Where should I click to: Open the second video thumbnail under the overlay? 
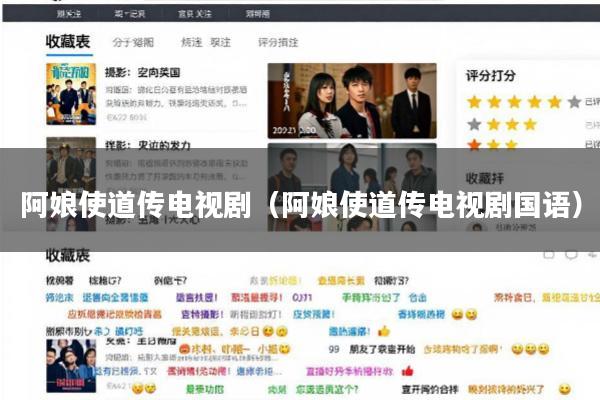[352, 187]
